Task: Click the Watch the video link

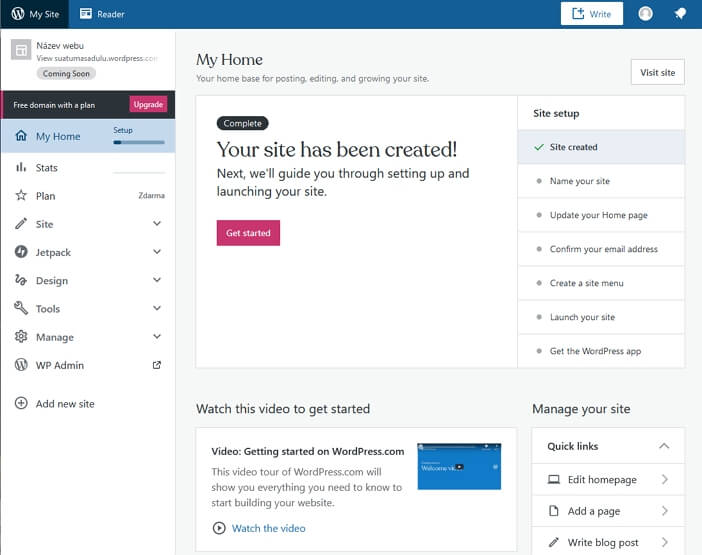Action: (x=269, y=528)
